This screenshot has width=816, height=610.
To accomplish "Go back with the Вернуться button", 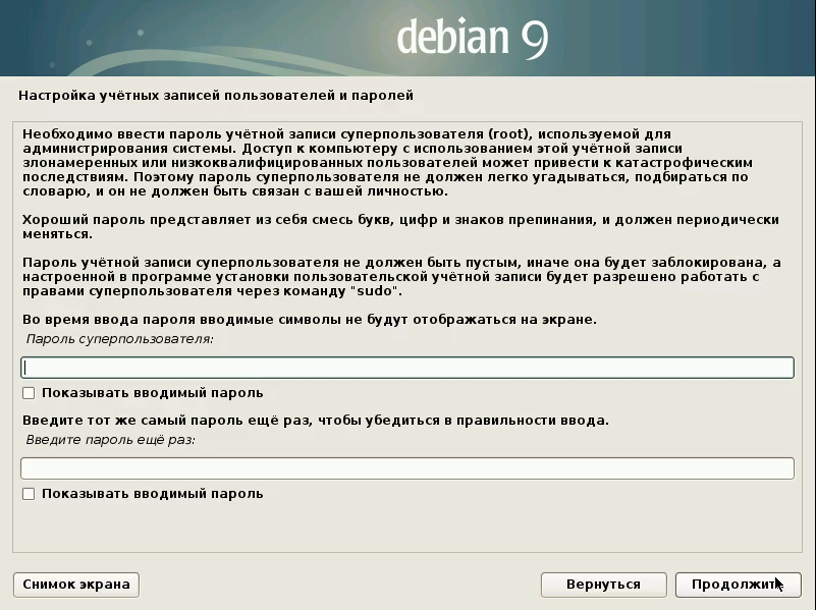I will click(x=602, y=584).
